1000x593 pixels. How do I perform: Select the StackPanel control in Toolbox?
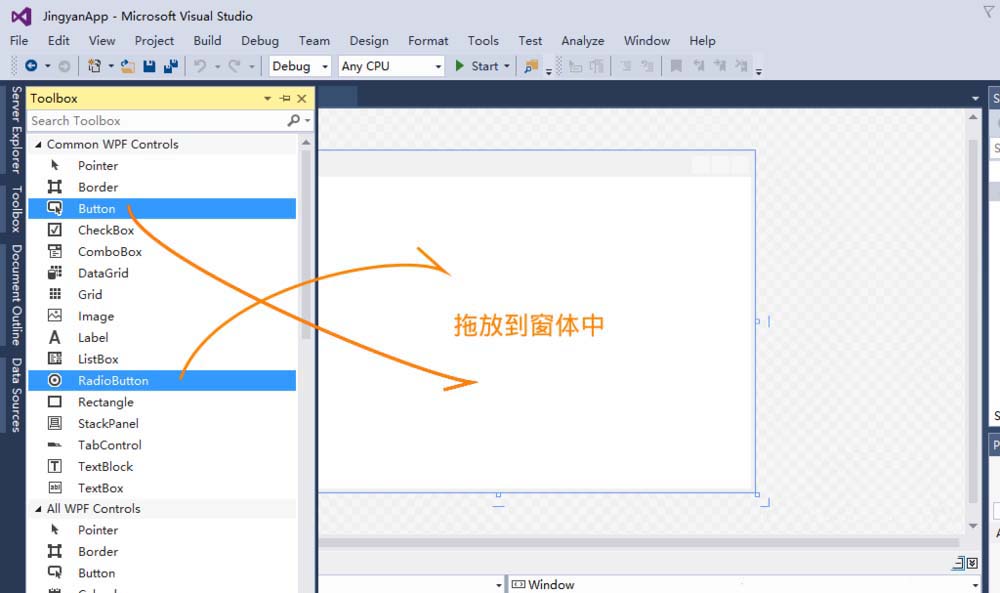coord(162,423)
